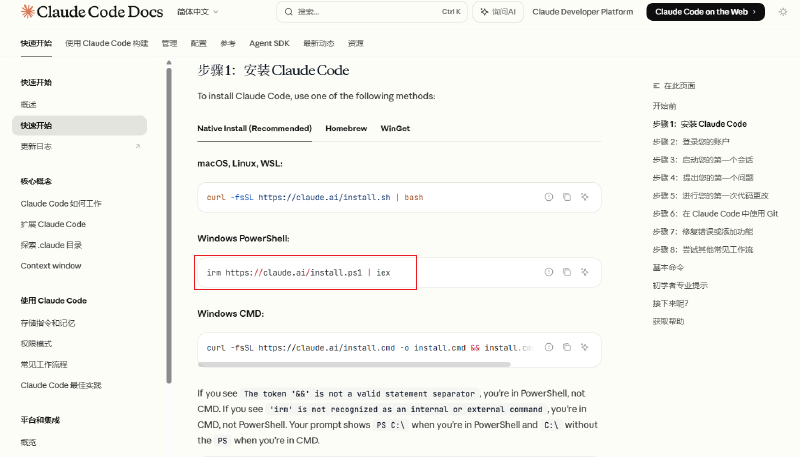Jump to 初学者专业提示 section
Viewport: 800px width, 457px height.
coord(680,285)
